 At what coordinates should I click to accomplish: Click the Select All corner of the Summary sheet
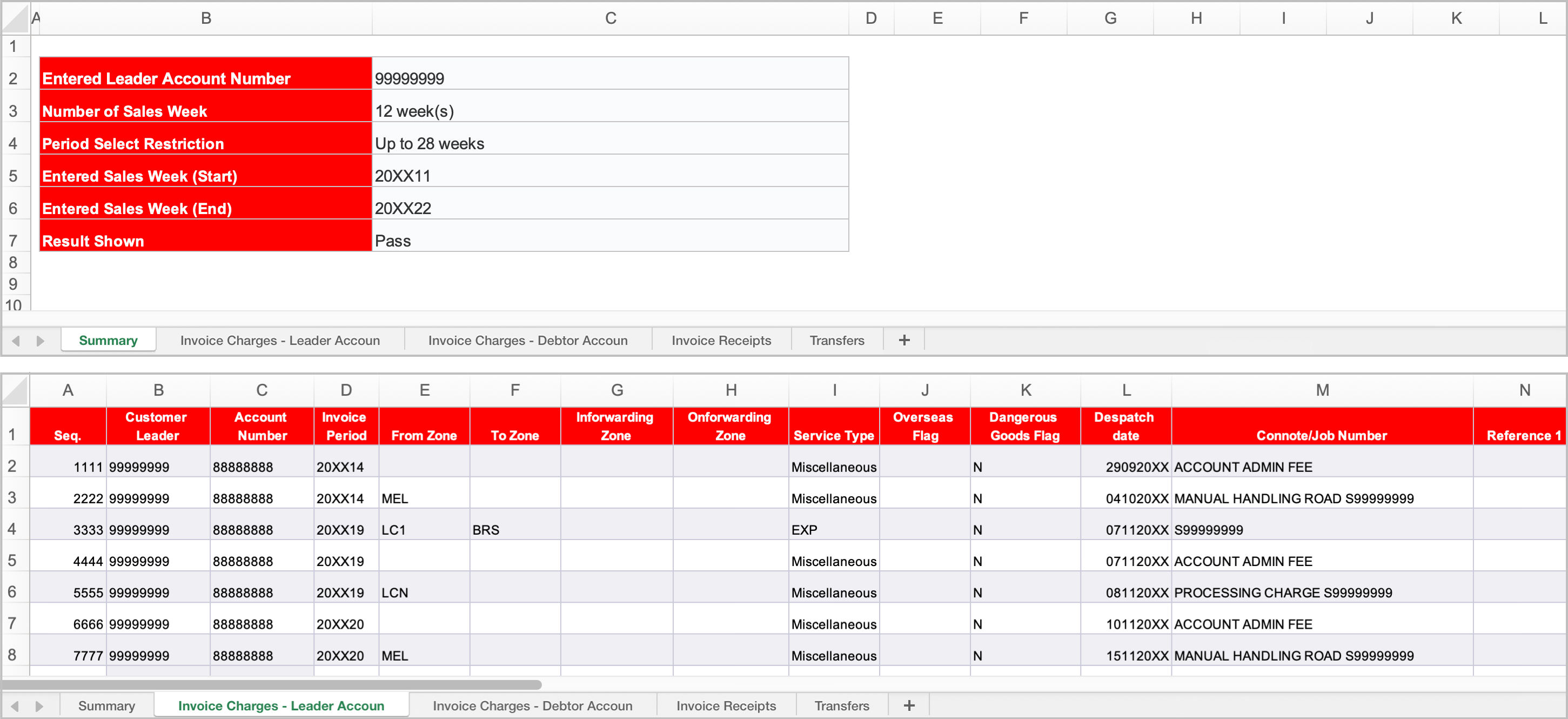pyautogui.click(x=15, y=18)
